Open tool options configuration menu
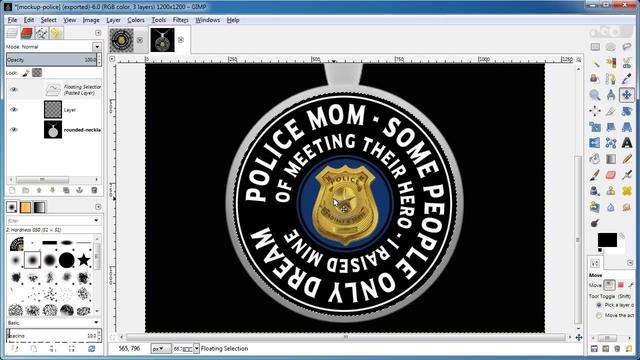The height and width of the screenshot is (360, 640). pyautogui.click(x=630, y=262)
